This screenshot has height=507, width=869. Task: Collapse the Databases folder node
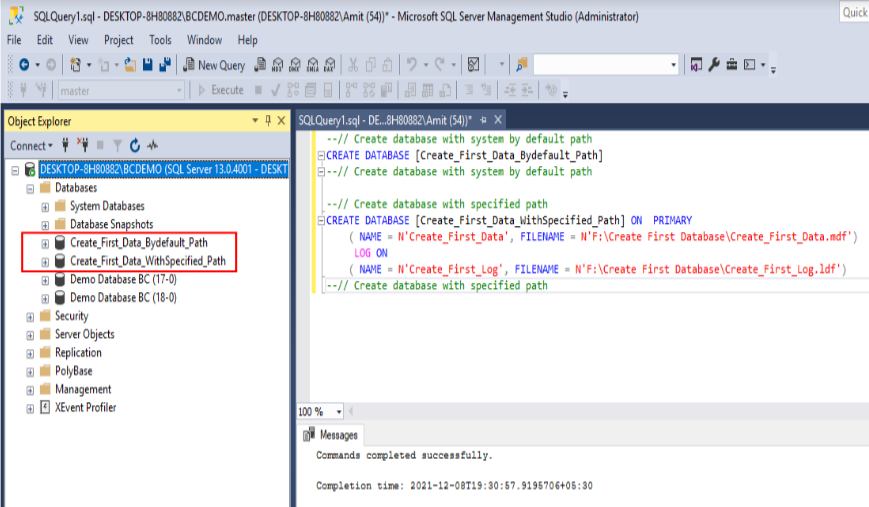(30, 189)
